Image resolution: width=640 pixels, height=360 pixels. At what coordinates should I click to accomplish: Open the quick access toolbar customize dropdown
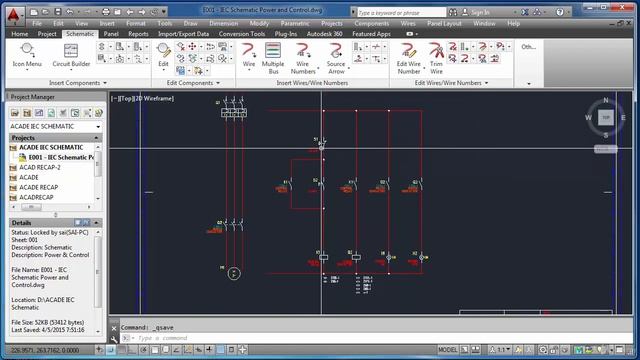click(164, 12)
